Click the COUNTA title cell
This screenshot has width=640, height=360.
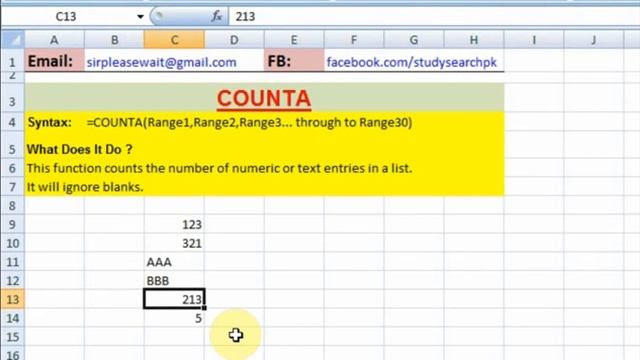[x=264, y=98]
